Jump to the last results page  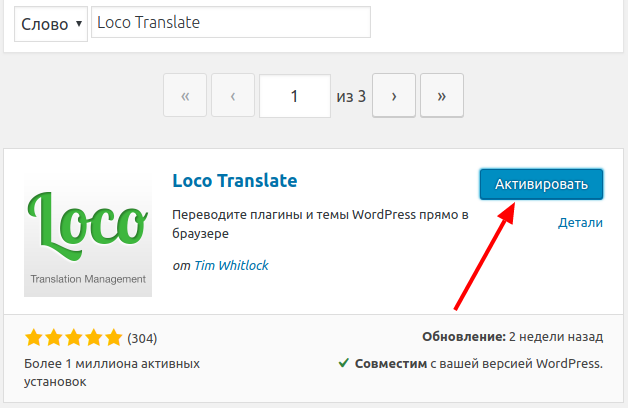click(x=441, y=97)
